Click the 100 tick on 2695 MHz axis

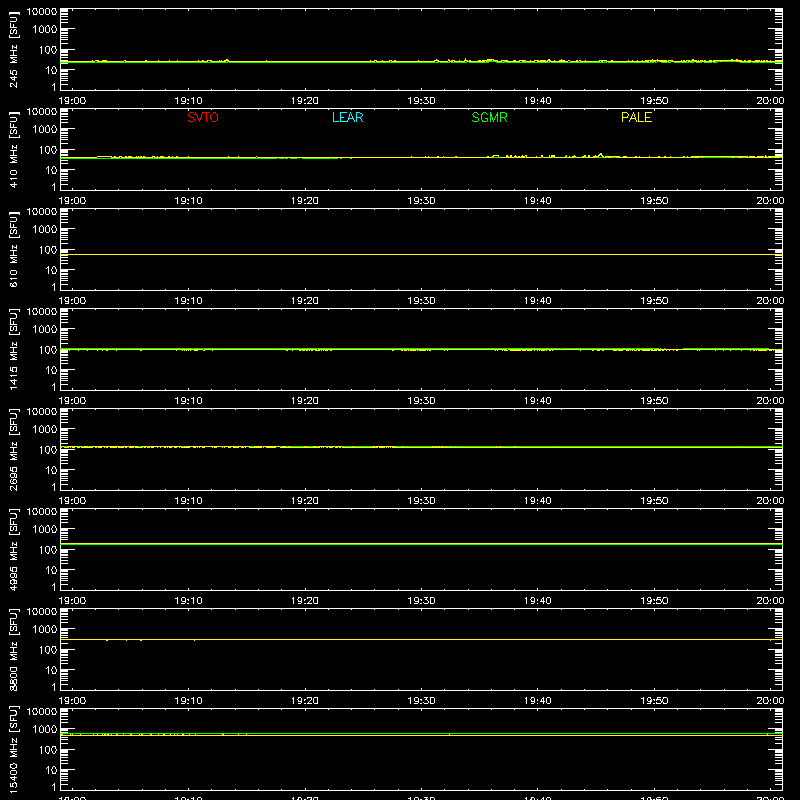[x=48, y=450]
